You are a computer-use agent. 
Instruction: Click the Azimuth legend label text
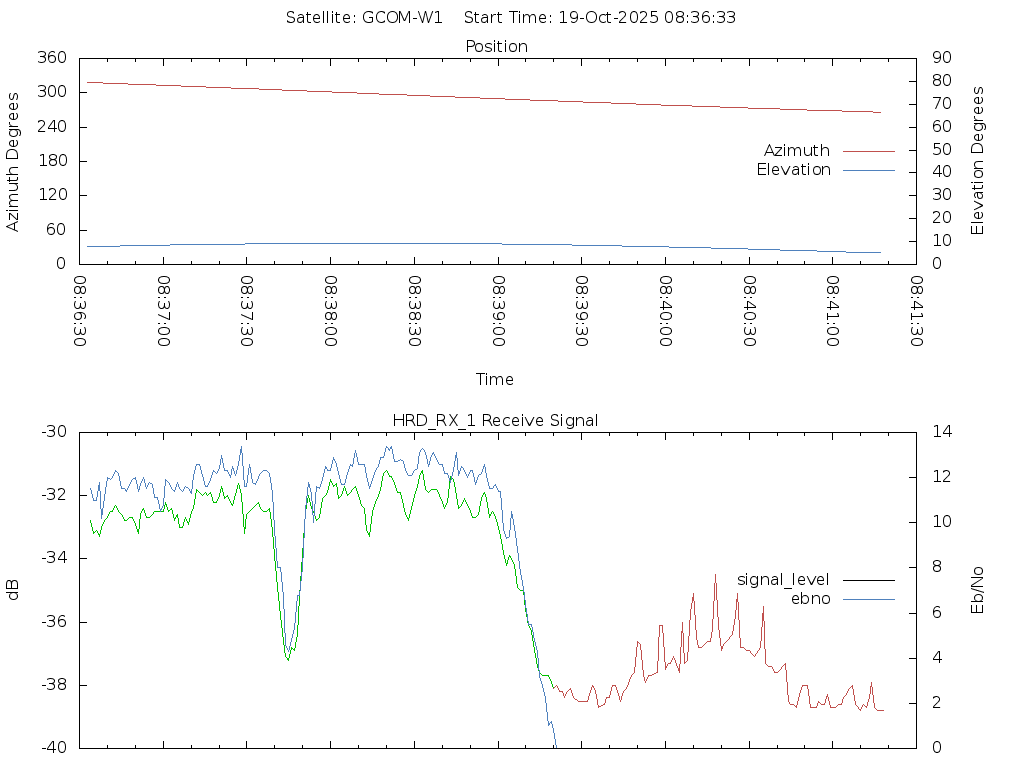(796, 151)
